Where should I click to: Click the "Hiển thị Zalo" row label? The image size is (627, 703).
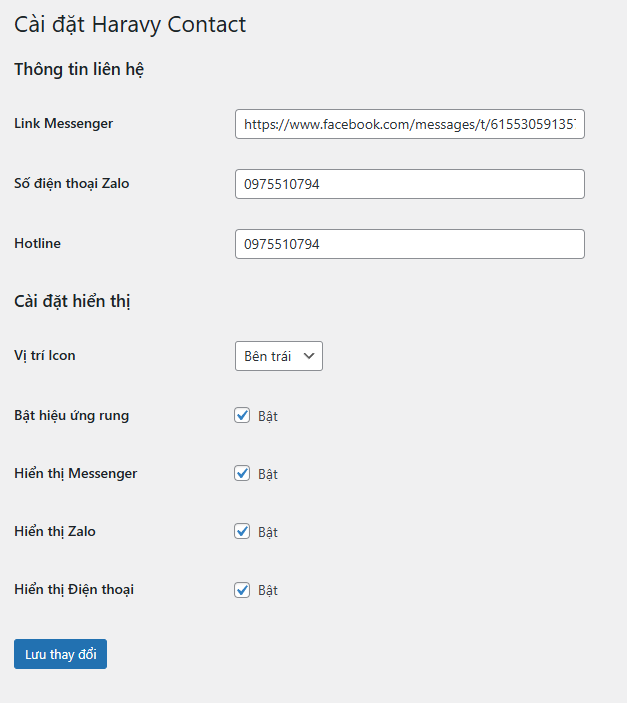pos(55,531)
